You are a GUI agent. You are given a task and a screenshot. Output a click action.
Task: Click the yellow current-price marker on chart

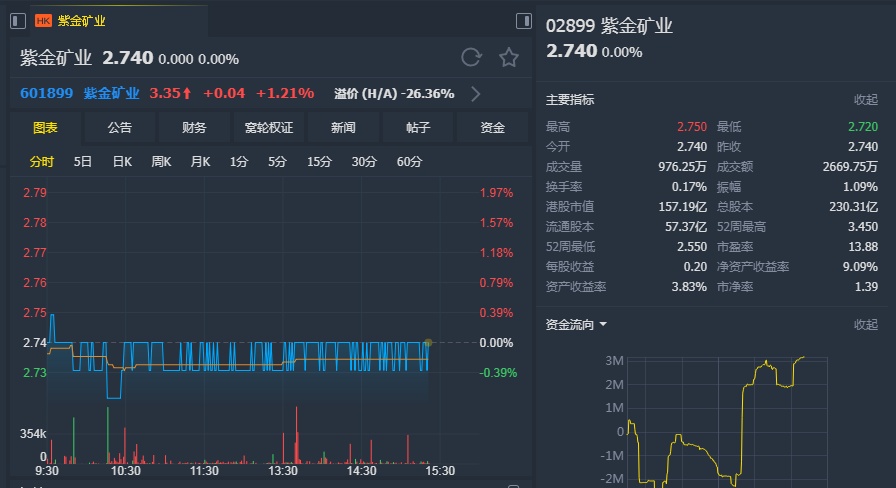(428, 343)
